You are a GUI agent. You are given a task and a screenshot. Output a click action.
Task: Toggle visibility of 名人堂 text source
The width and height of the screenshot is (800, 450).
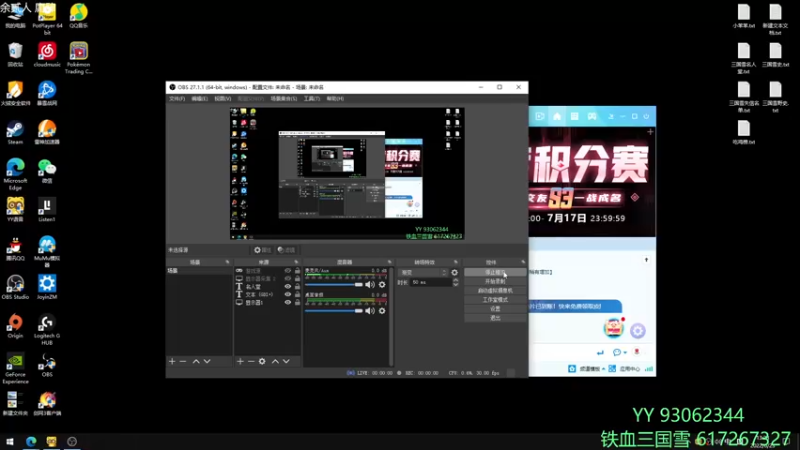(288, 287)
